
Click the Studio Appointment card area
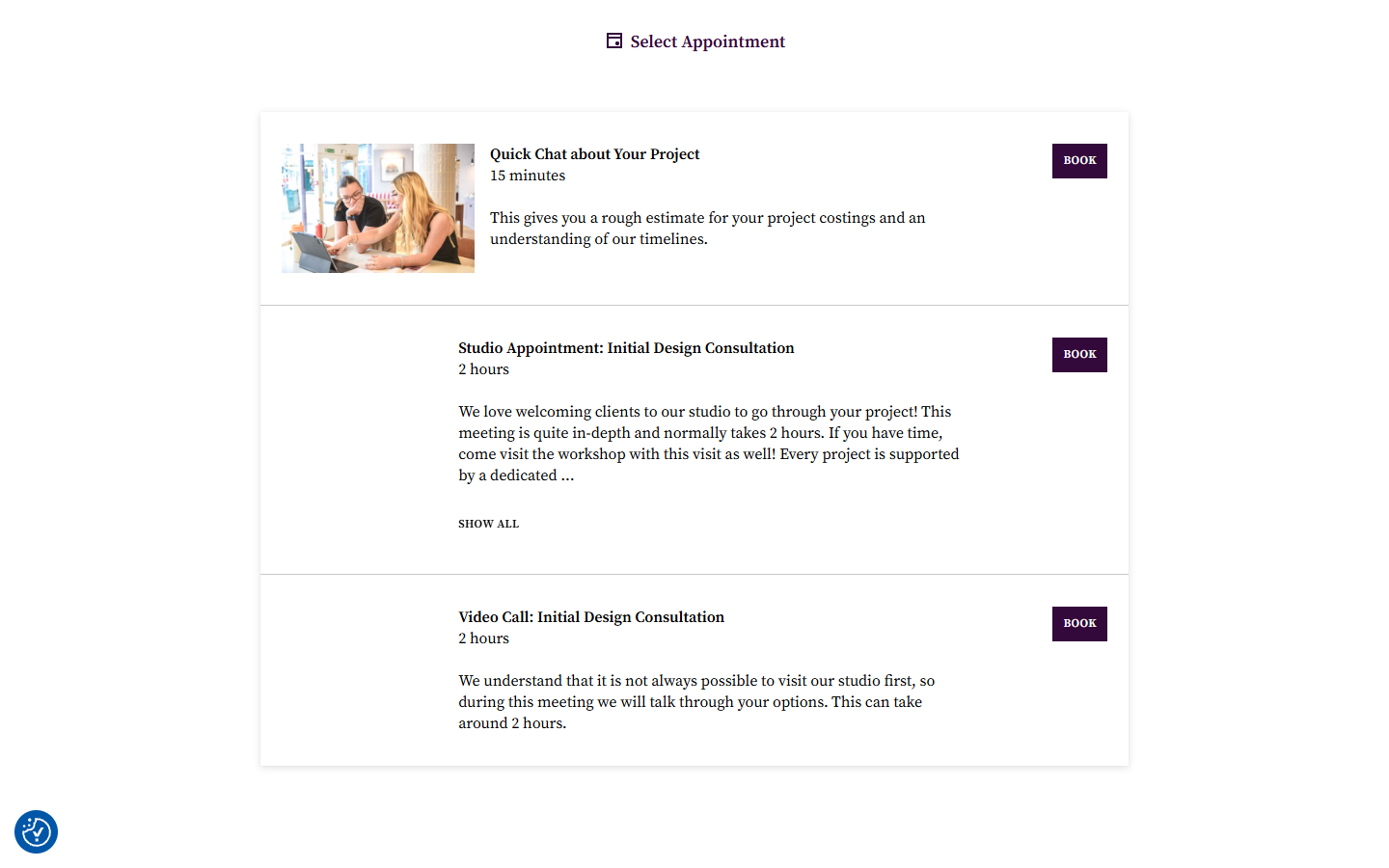(694, 440)
